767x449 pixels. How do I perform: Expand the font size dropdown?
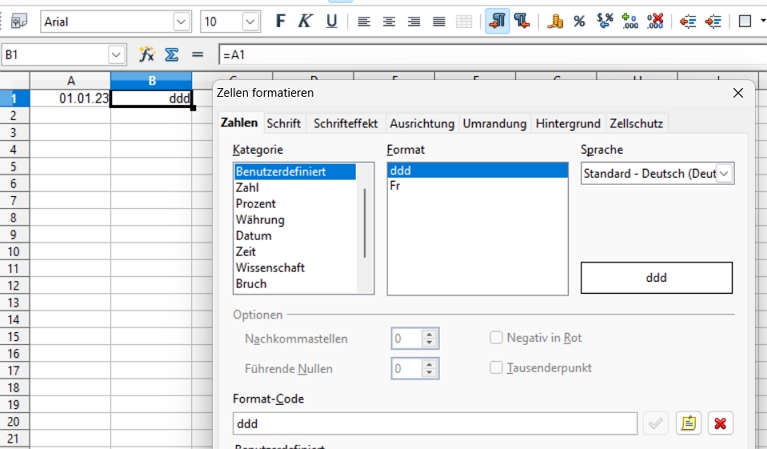[250, 21]
